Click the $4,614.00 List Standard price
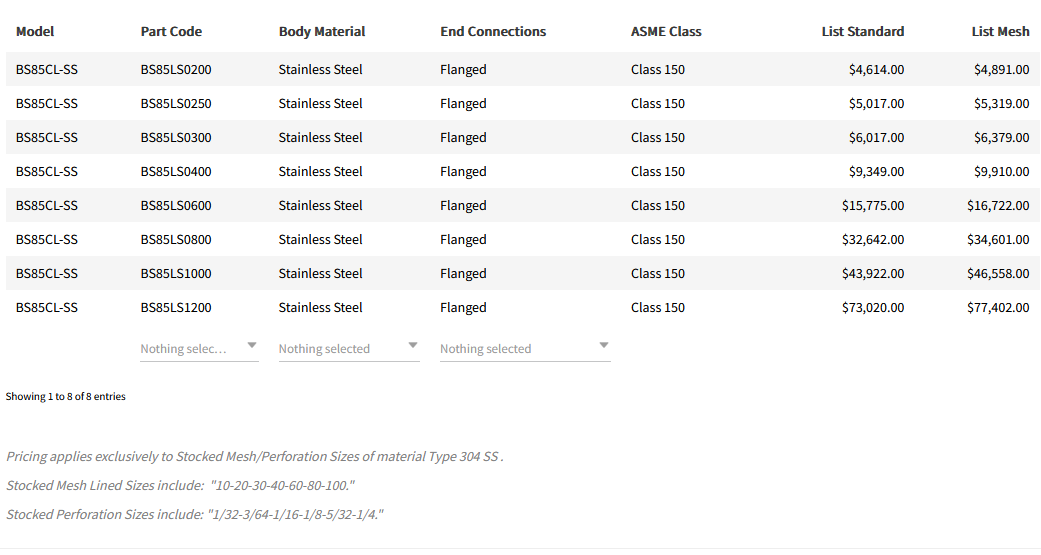 click(876, 69)
